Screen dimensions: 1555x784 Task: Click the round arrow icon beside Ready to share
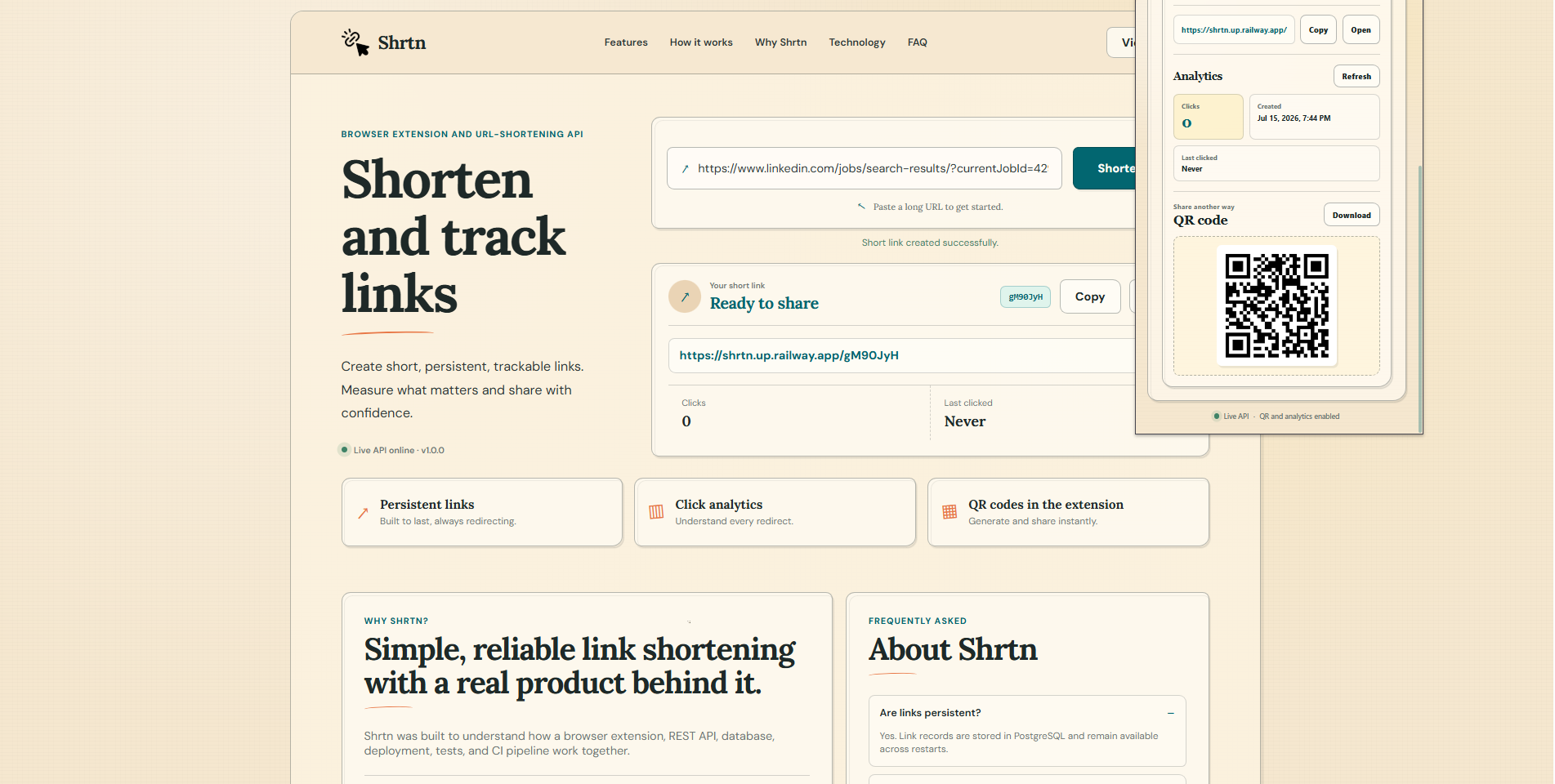(685, 296)
